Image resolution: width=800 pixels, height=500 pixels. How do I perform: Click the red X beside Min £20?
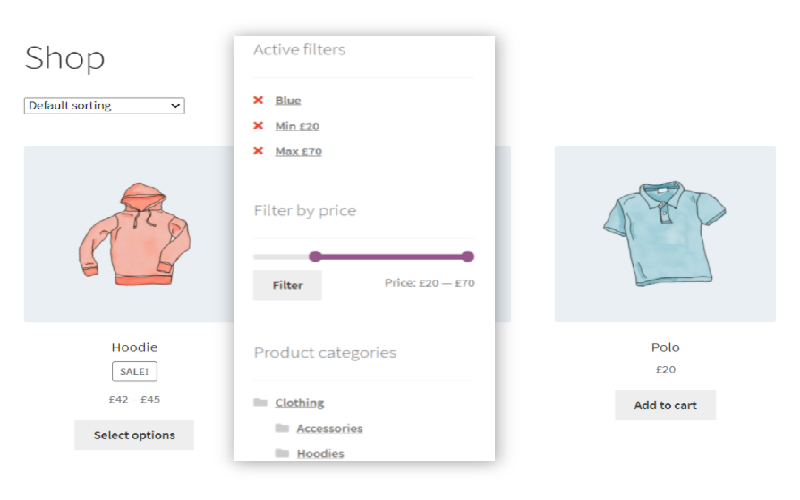(258, 126)
